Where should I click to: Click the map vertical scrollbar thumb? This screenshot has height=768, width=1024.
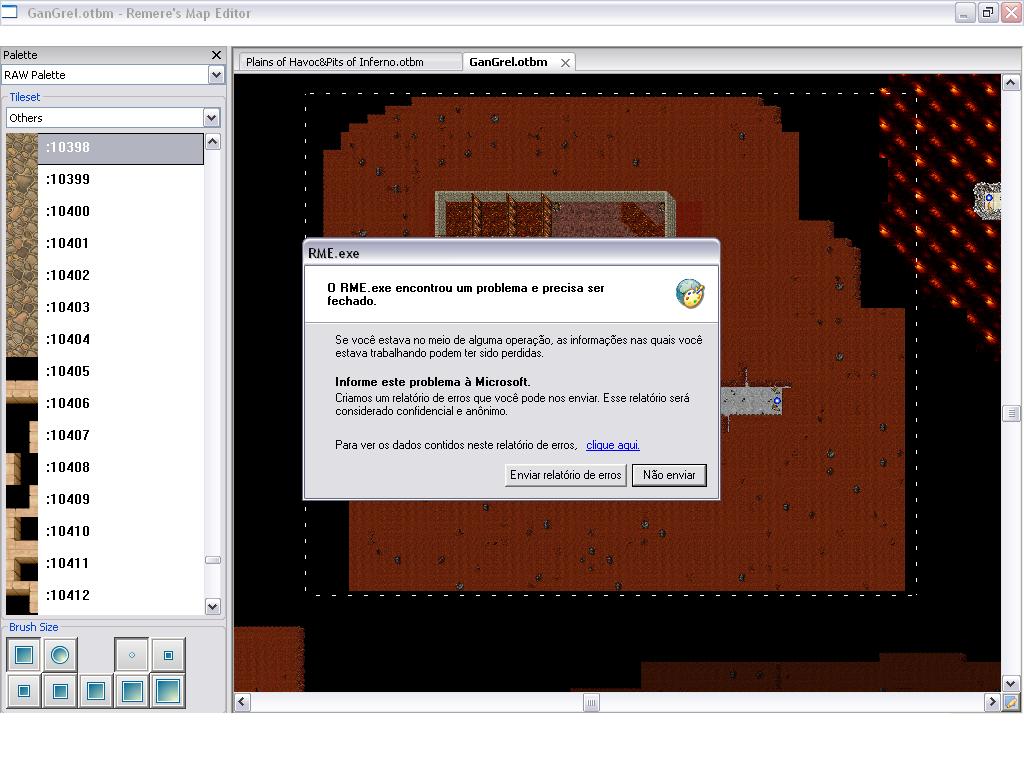tap(1010, 413)
